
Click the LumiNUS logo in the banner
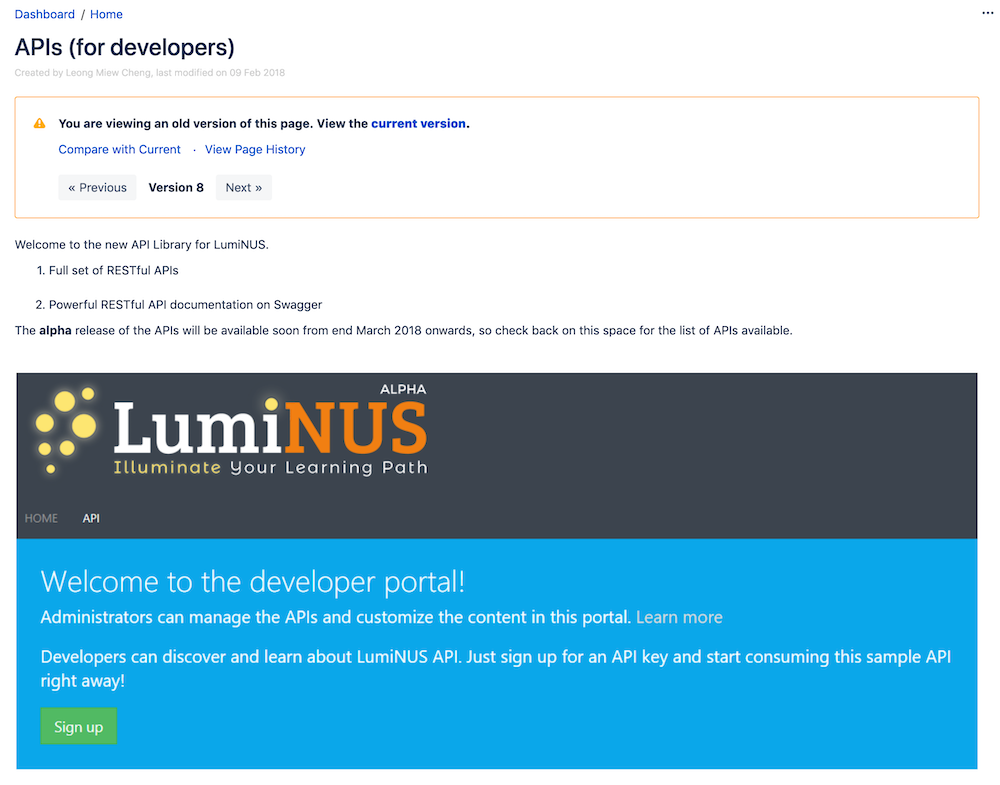231,430
